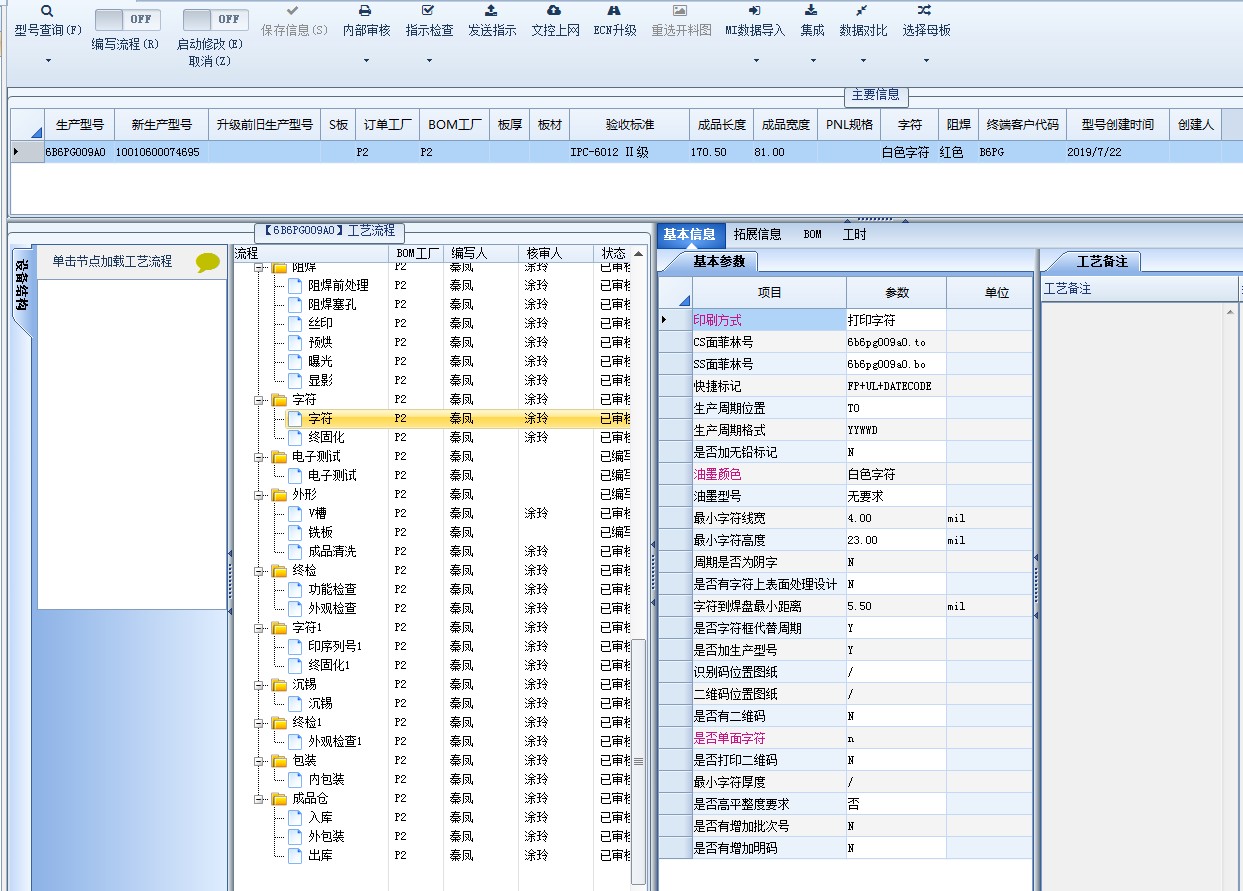Click the folder icon of 电子测试
Viewport: 1243px width, 891px height.
tap(279, 456)
